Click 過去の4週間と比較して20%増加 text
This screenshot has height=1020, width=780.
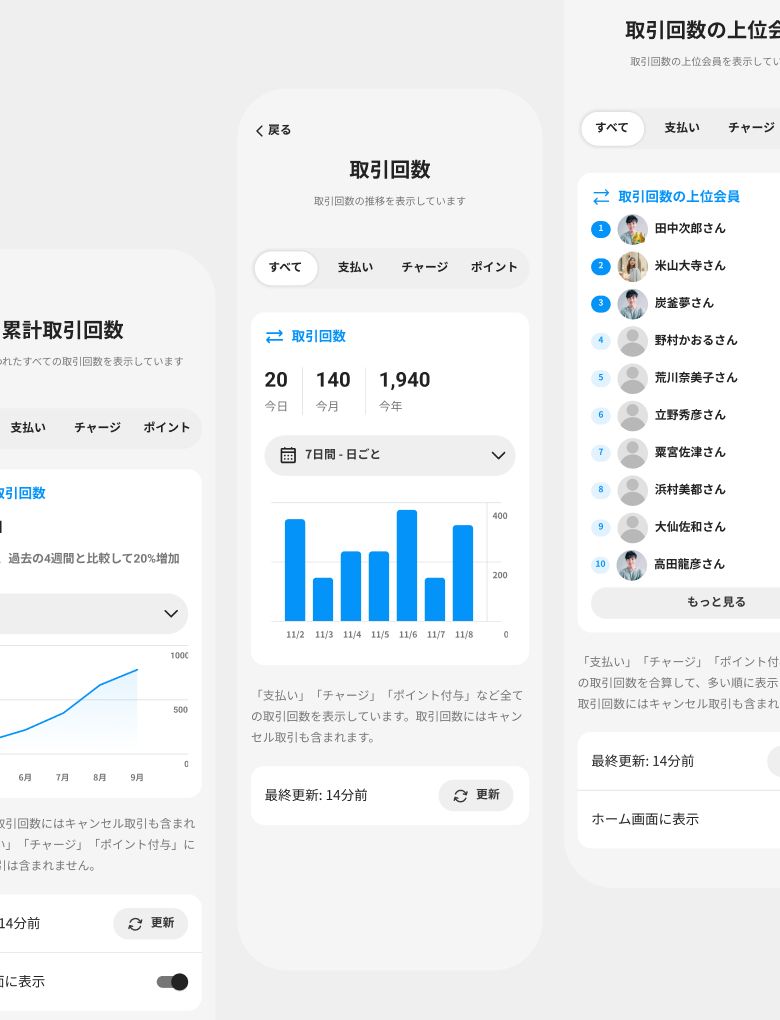pyautogui.click(x=94, y=559)
